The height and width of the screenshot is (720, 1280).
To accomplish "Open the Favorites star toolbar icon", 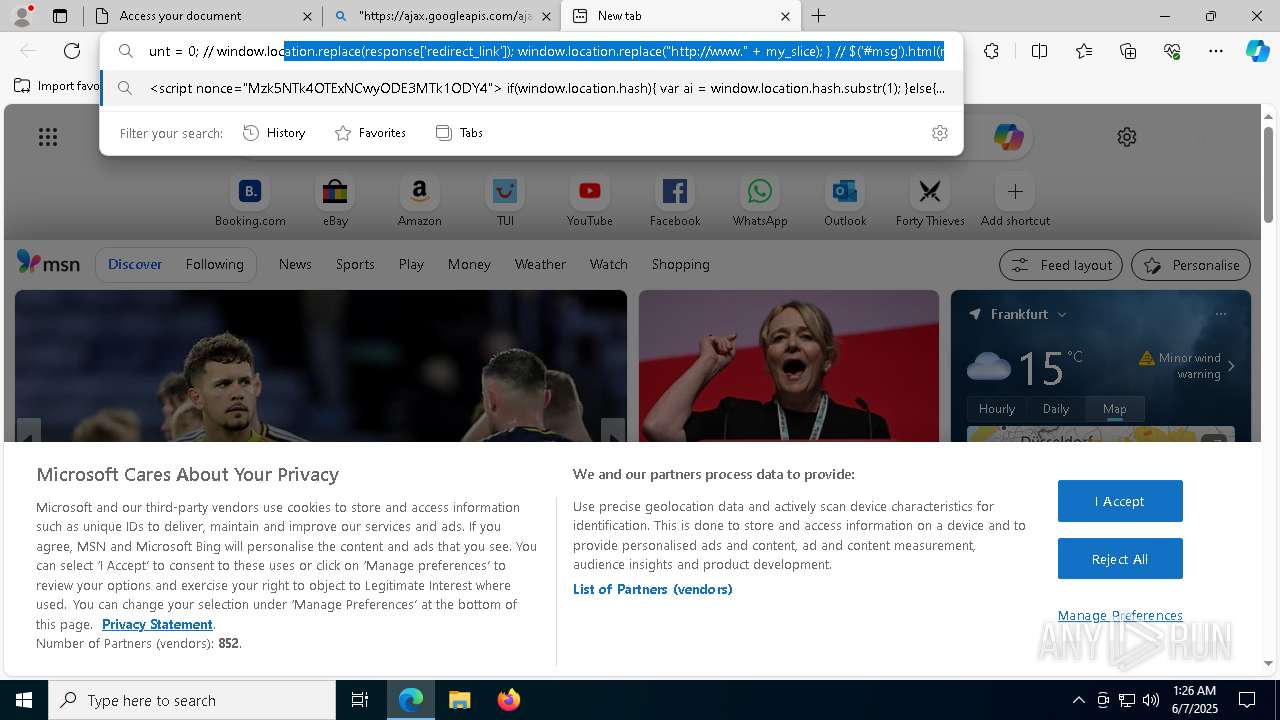I will [1084, 51].
